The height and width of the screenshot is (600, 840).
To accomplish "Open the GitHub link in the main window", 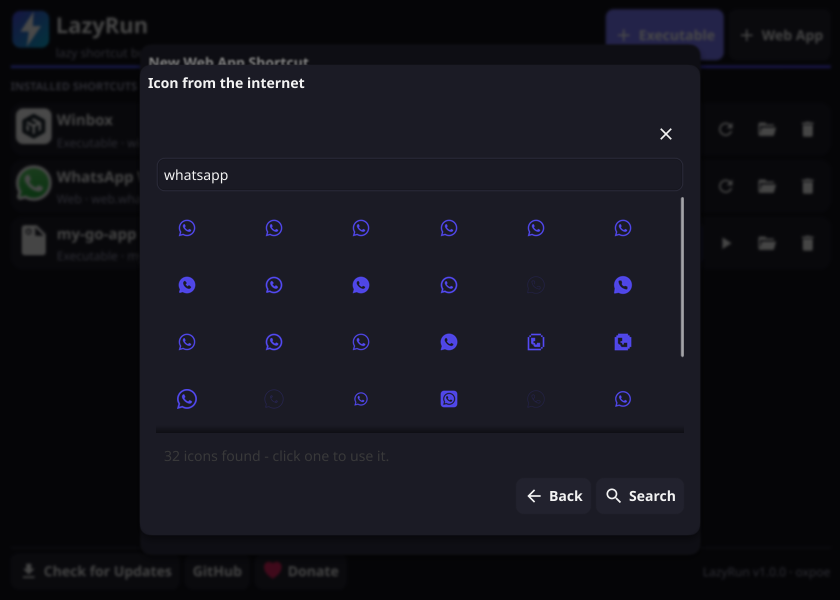I will tap(217, 572).
